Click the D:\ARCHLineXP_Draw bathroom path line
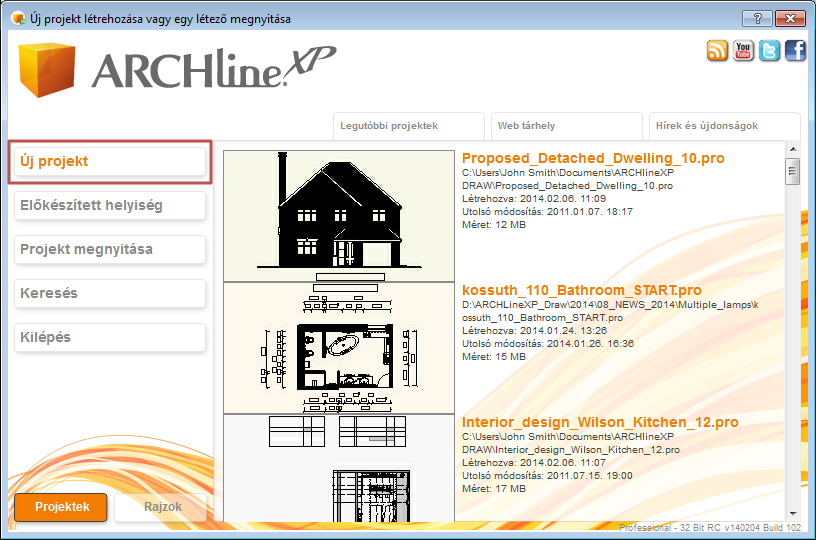The height and width of the screenshot is (540, 816). click(x=610, y=305)
